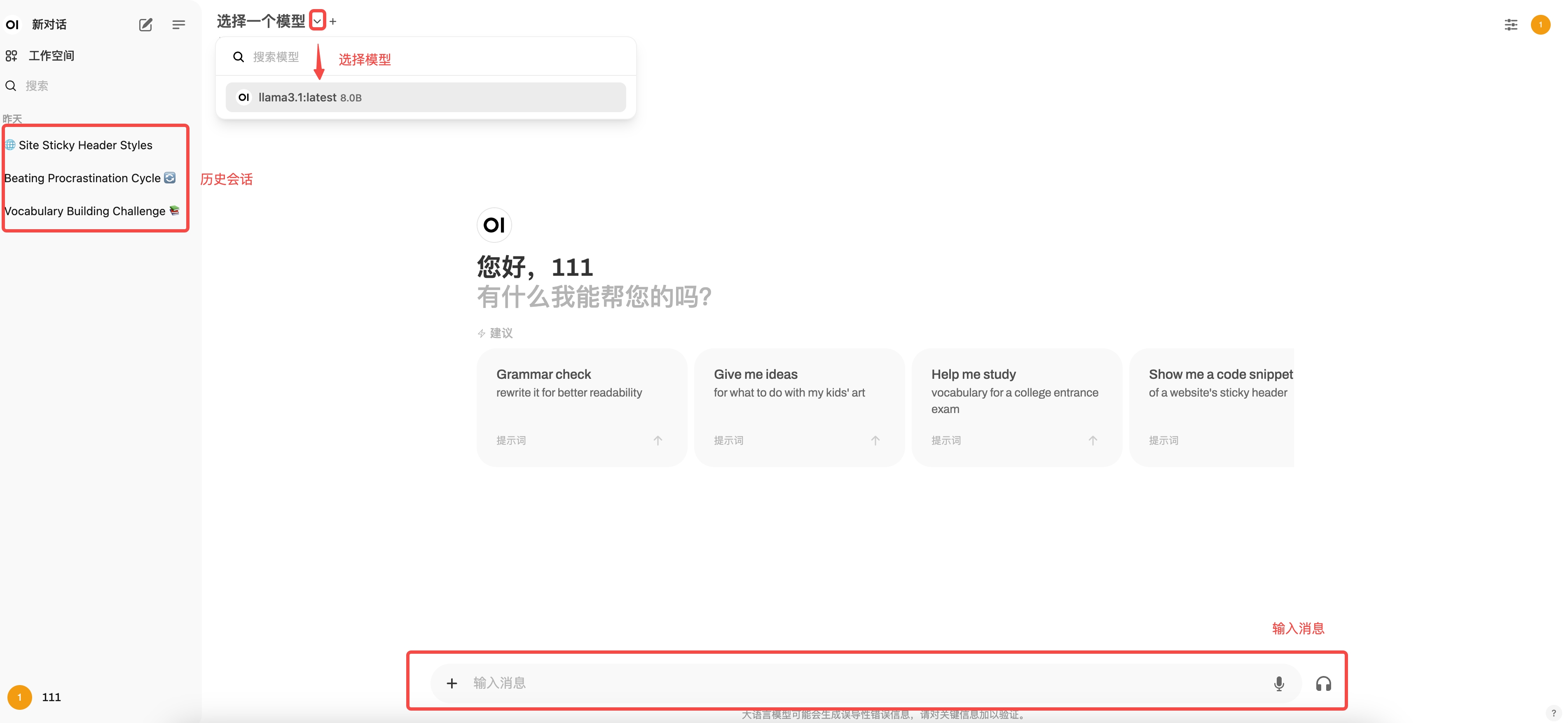
Task: Open the 工作空间 workspace
Action: click(x=51, y=56)
